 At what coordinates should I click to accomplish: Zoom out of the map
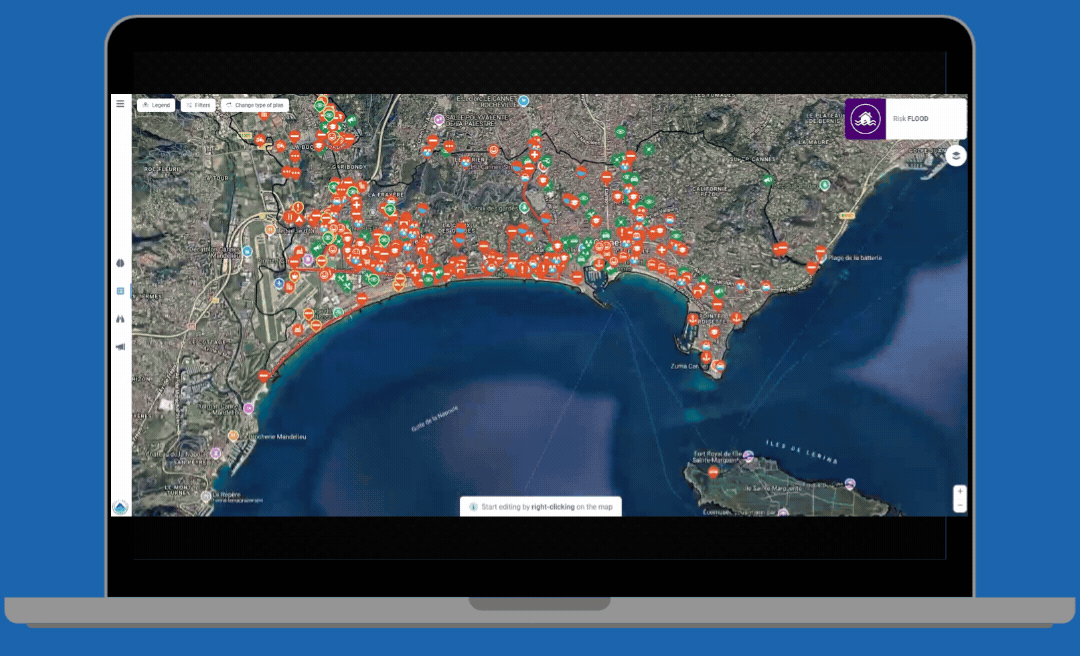tap(960, 506)
